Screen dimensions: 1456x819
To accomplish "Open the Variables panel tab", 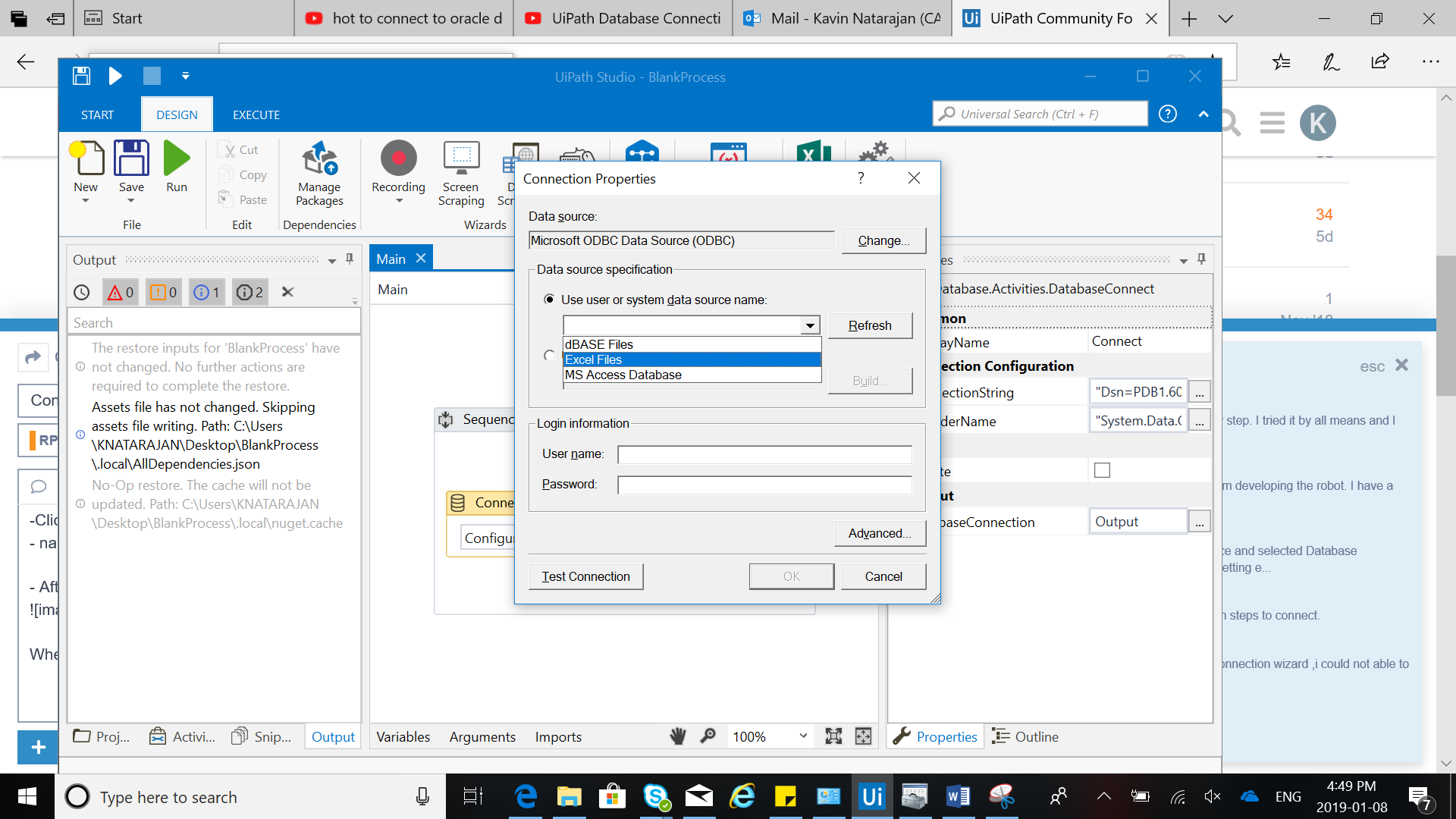I will pyautogui.click(x=403, y=736).
